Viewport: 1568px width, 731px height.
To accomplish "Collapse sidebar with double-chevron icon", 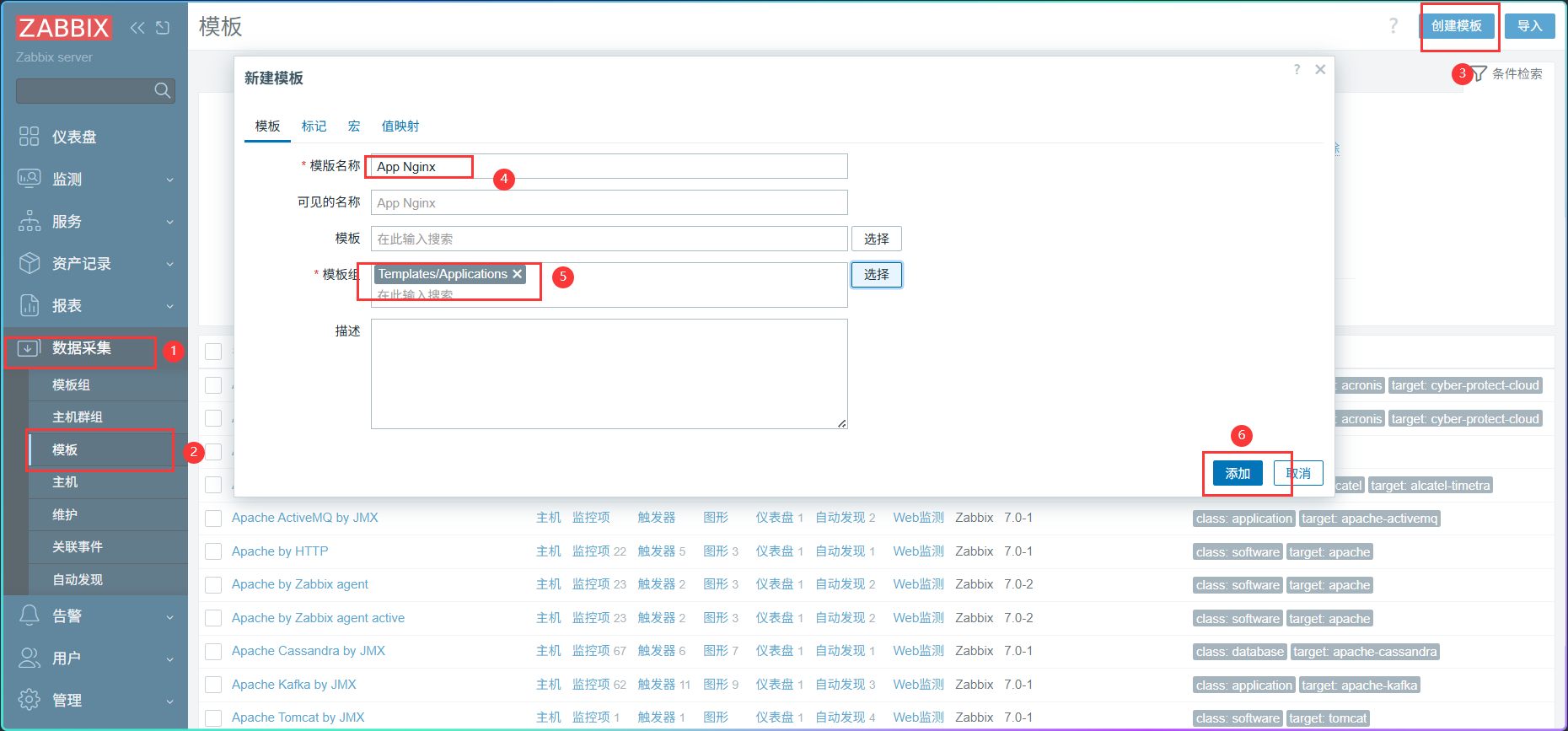I will [137, 28].
